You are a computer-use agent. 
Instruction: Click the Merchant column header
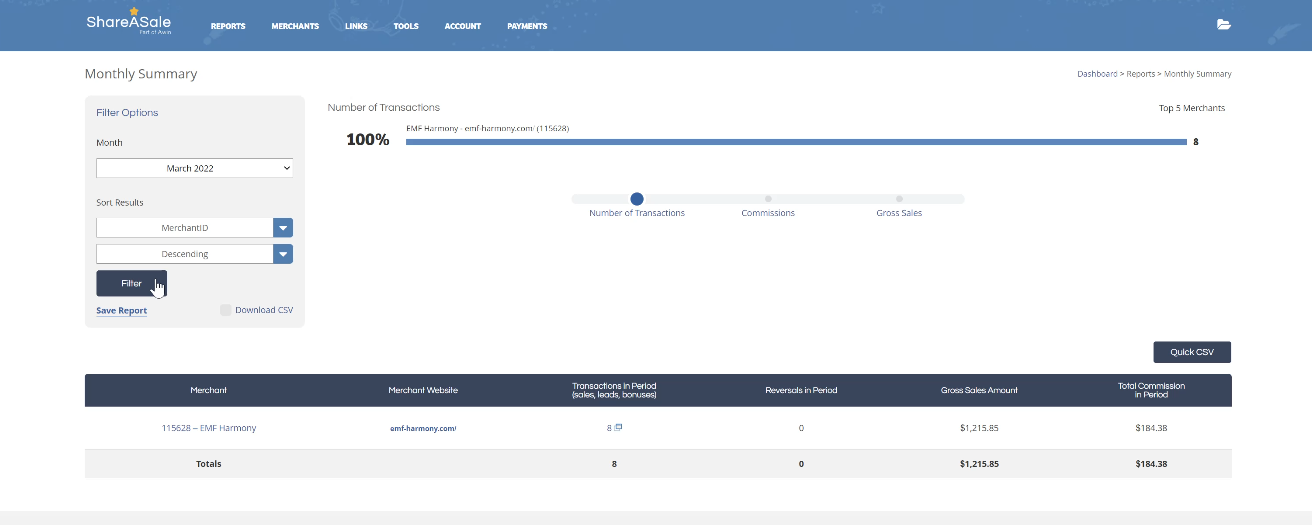pyautogui.click(x=209, y=390)
